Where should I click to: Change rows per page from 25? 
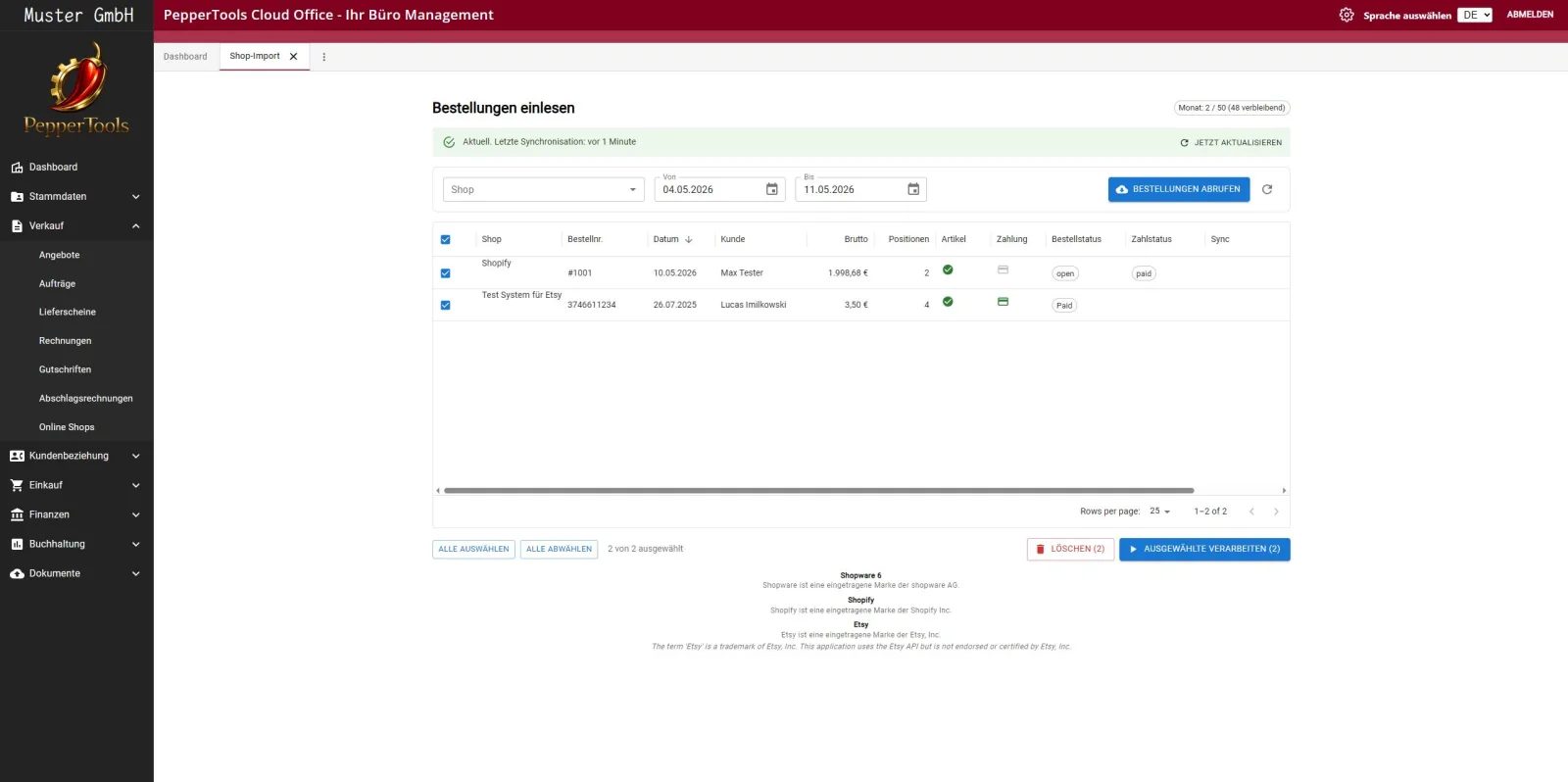(1160, 512)
